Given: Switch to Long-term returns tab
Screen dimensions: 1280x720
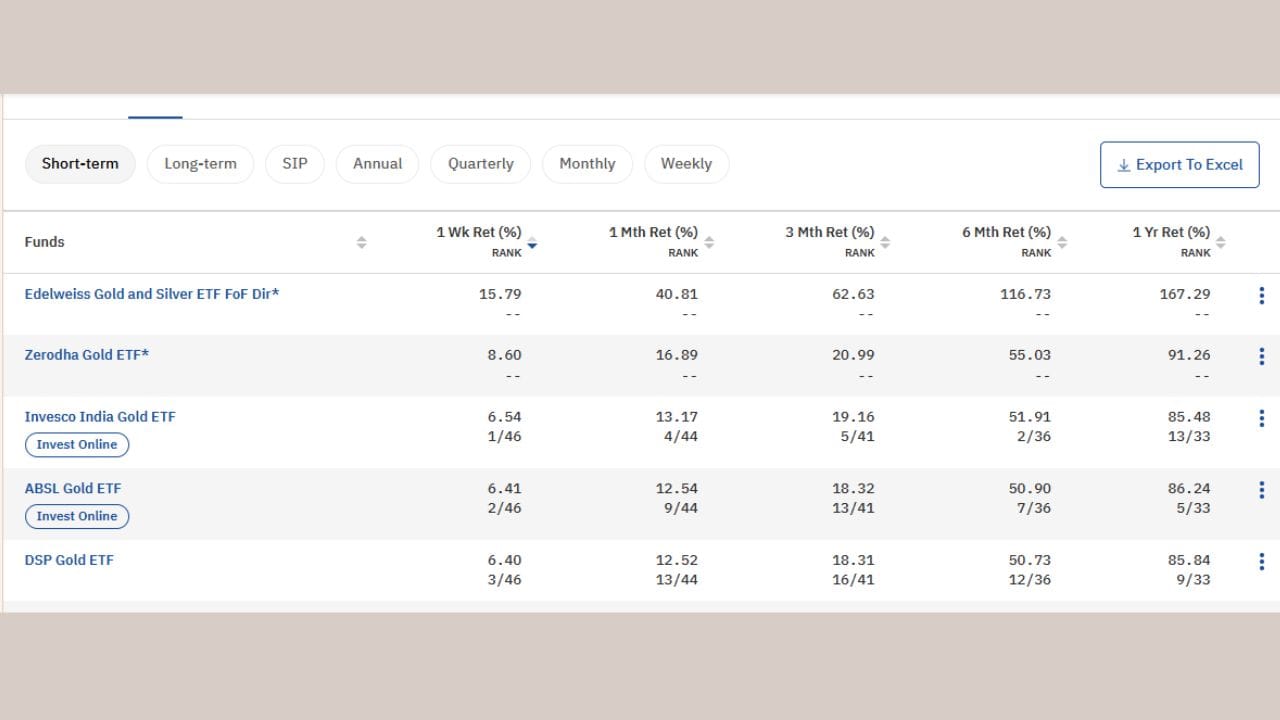Looking at the screenshot, I should (x=200, y=164).
